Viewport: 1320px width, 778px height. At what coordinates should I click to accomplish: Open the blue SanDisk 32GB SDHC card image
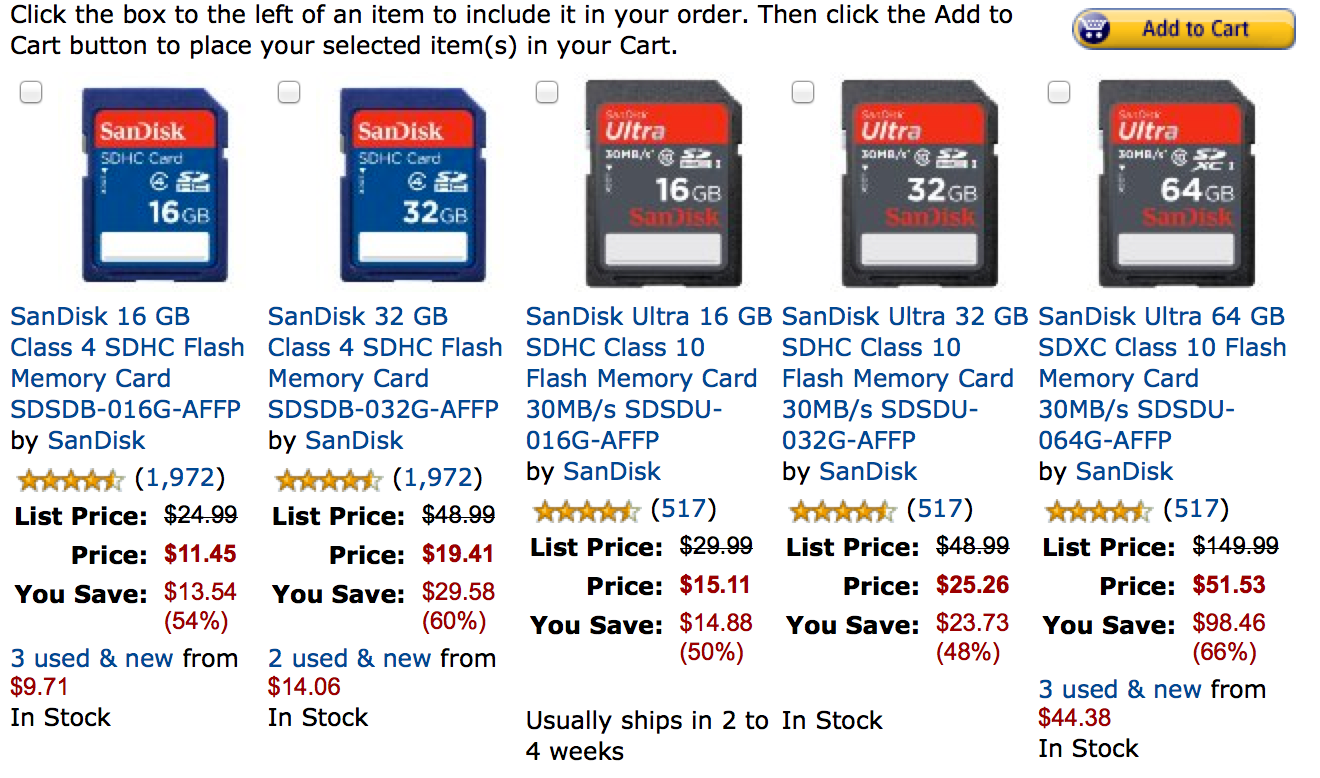413,186
